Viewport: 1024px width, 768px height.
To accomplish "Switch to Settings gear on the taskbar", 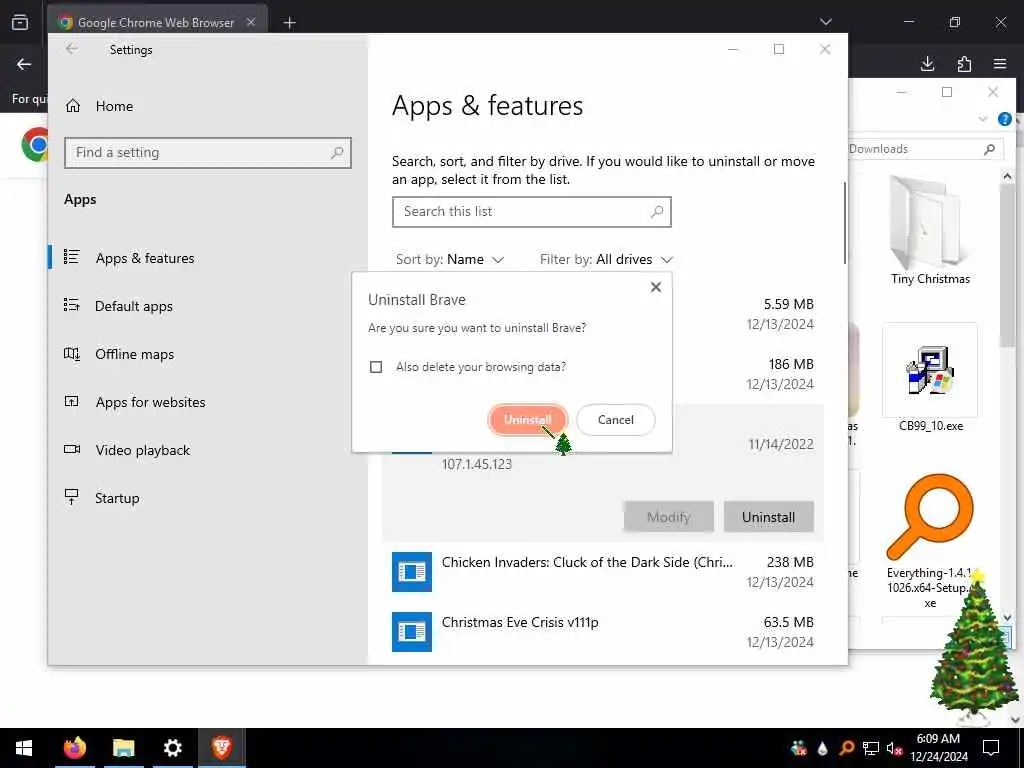I will [x=172, y=748].
